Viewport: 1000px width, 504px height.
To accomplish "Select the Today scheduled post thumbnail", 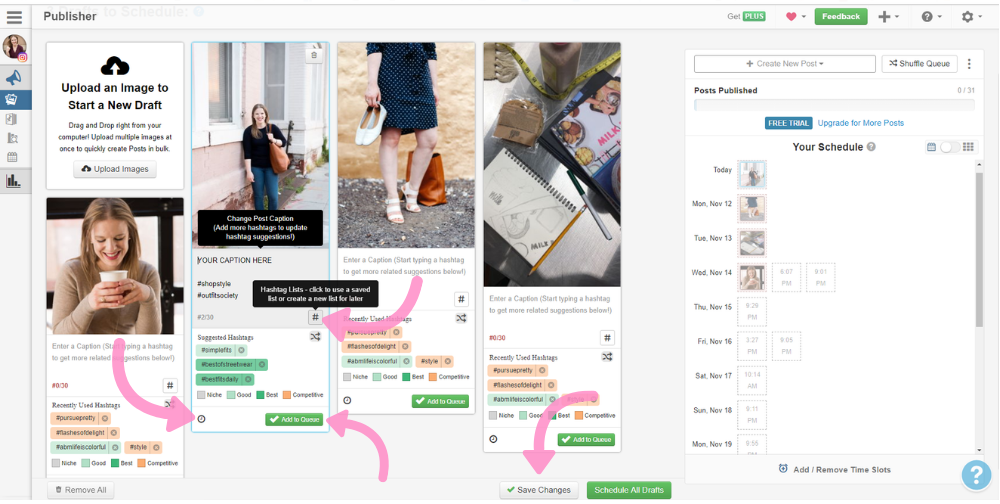I will [752, 174].
